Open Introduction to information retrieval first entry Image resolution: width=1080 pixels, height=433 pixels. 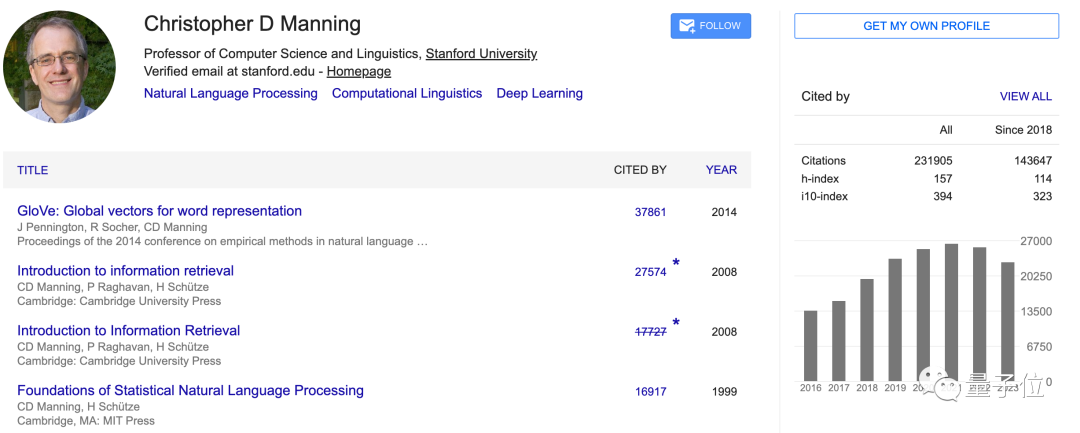[125, 271]
